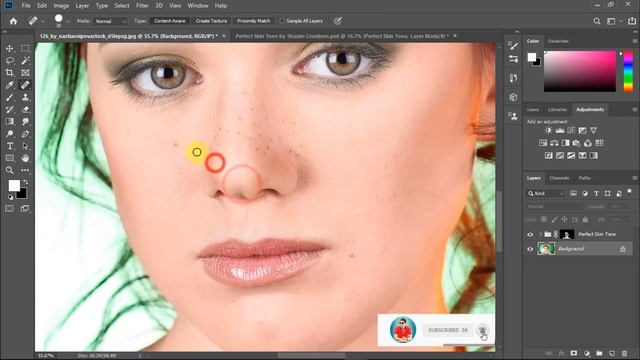Screen dimensions: 640x360
Task: Open the brush size picker dropdown
Action: click(x=68, y=21)
